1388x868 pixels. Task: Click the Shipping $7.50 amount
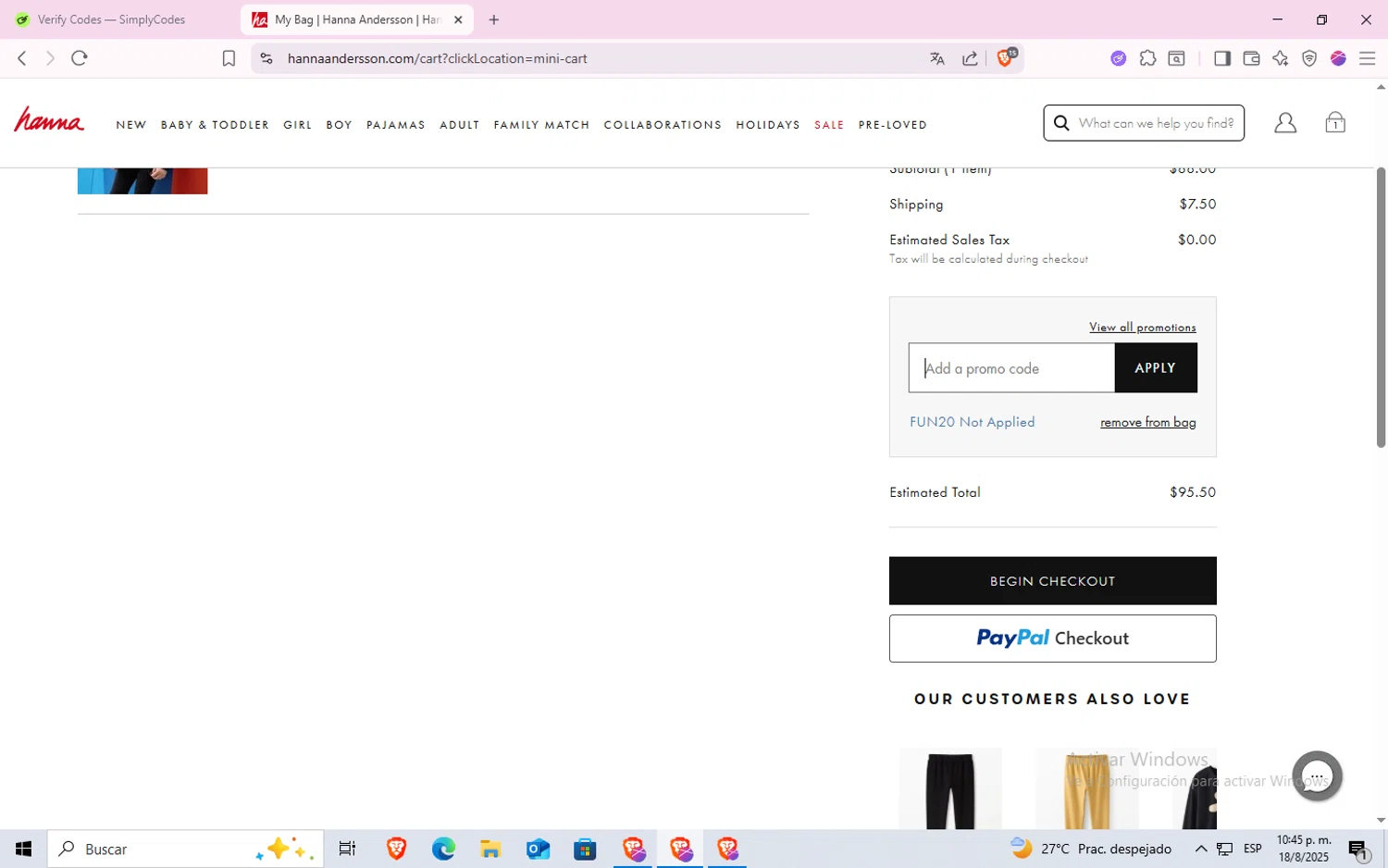tap(1197, 204)
